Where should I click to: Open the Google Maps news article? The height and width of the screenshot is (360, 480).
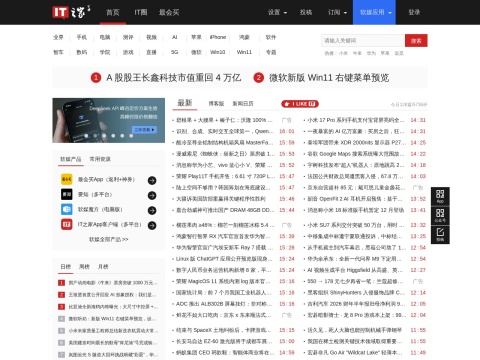(x=355, y=154)
